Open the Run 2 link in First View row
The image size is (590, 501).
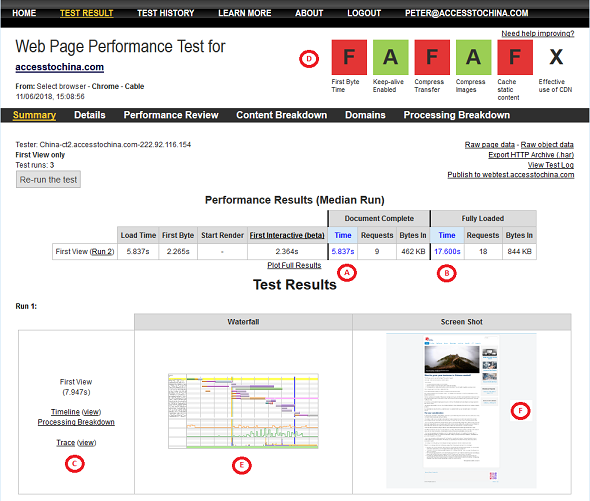[102, 251]
